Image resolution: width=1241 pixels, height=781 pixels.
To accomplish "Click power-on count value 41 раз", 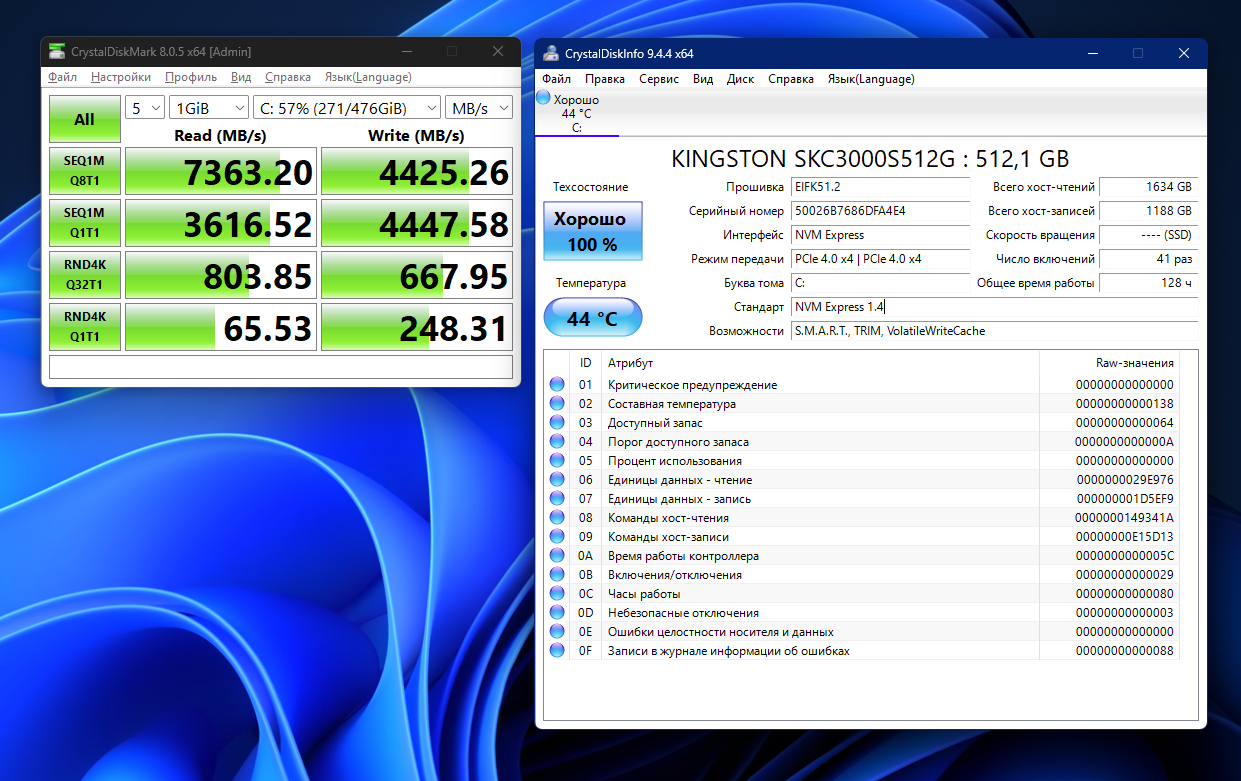I will pos(1148,259).
